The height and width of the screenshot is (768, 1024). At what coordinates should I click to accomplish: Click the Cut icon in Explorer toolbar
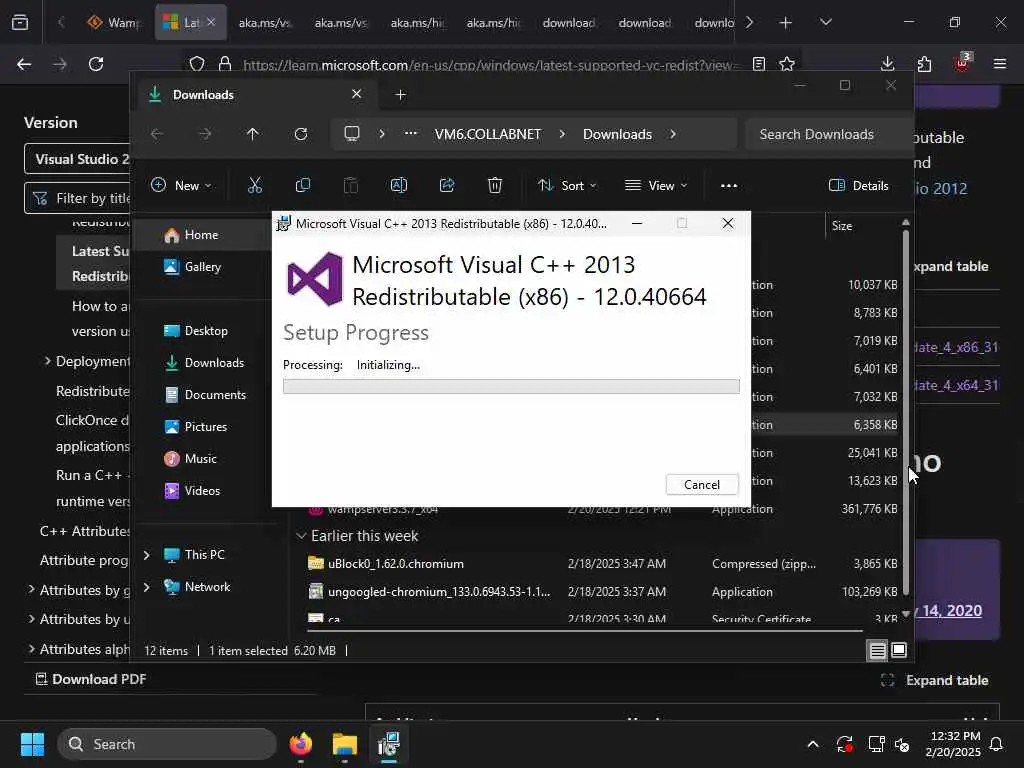tap(255, 185)
